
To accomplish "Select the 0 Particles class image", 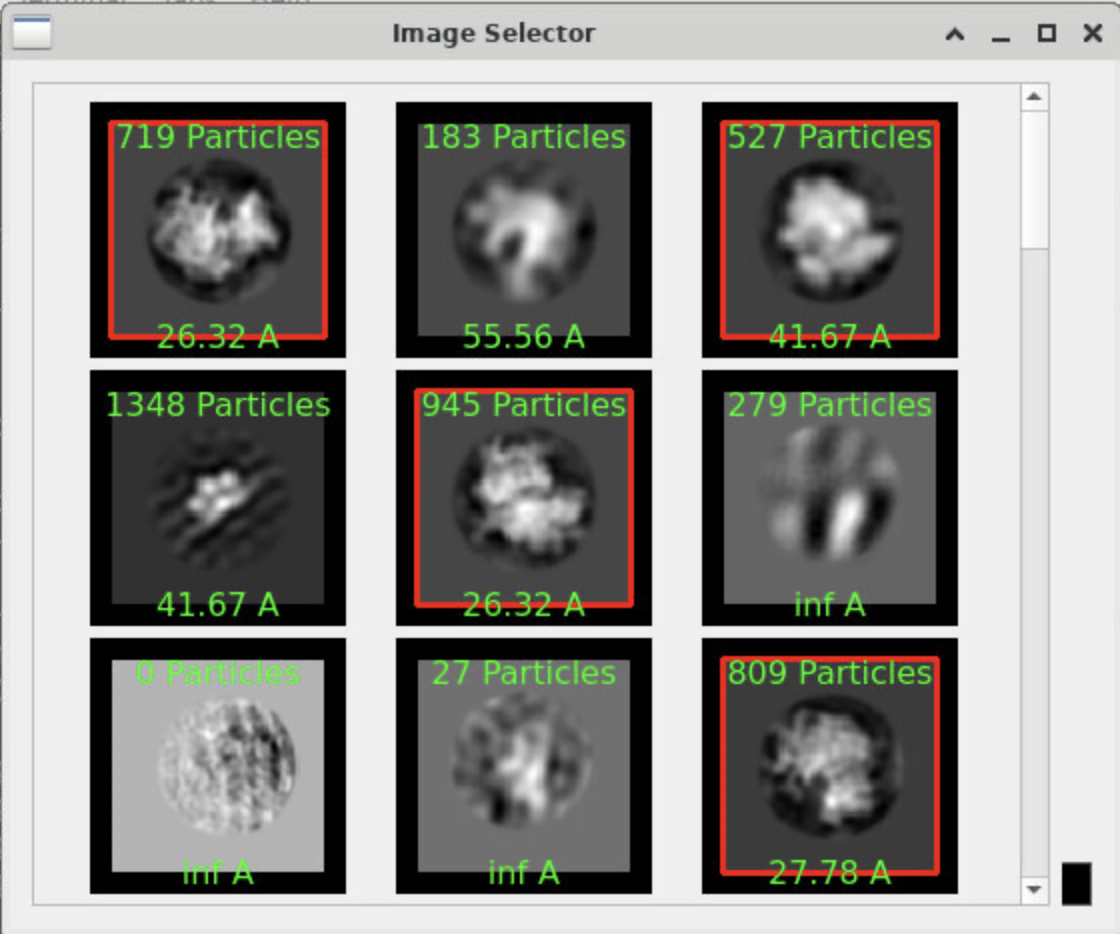I will pos(218,766).
